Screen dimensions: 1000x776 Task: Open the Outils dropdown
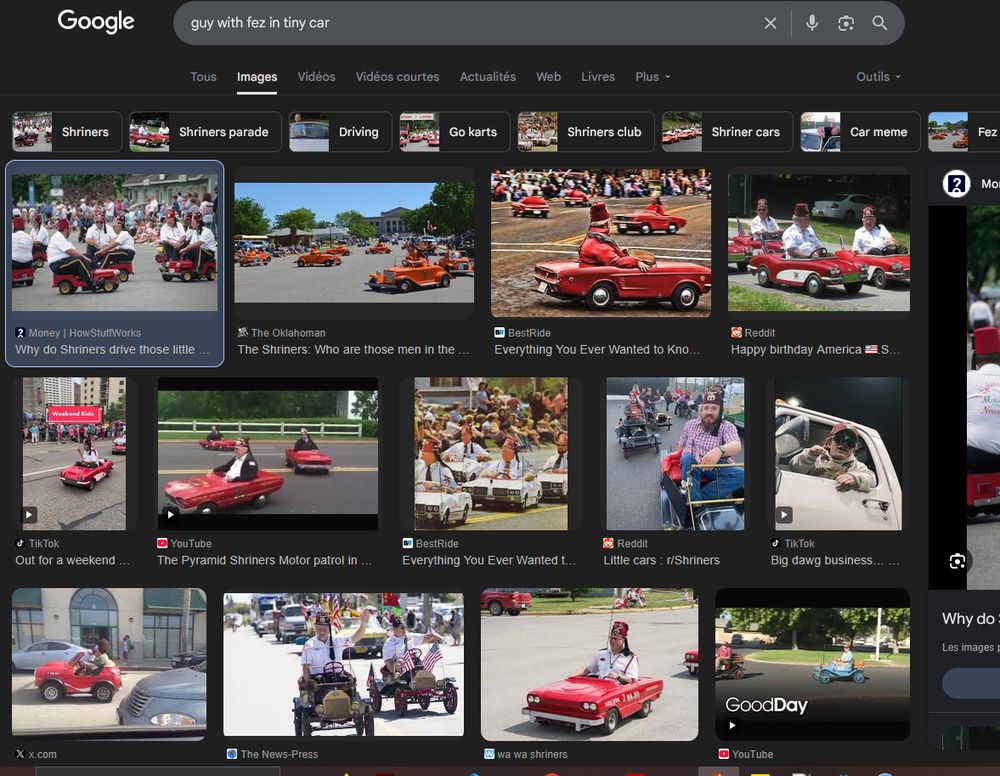(878, 77)
